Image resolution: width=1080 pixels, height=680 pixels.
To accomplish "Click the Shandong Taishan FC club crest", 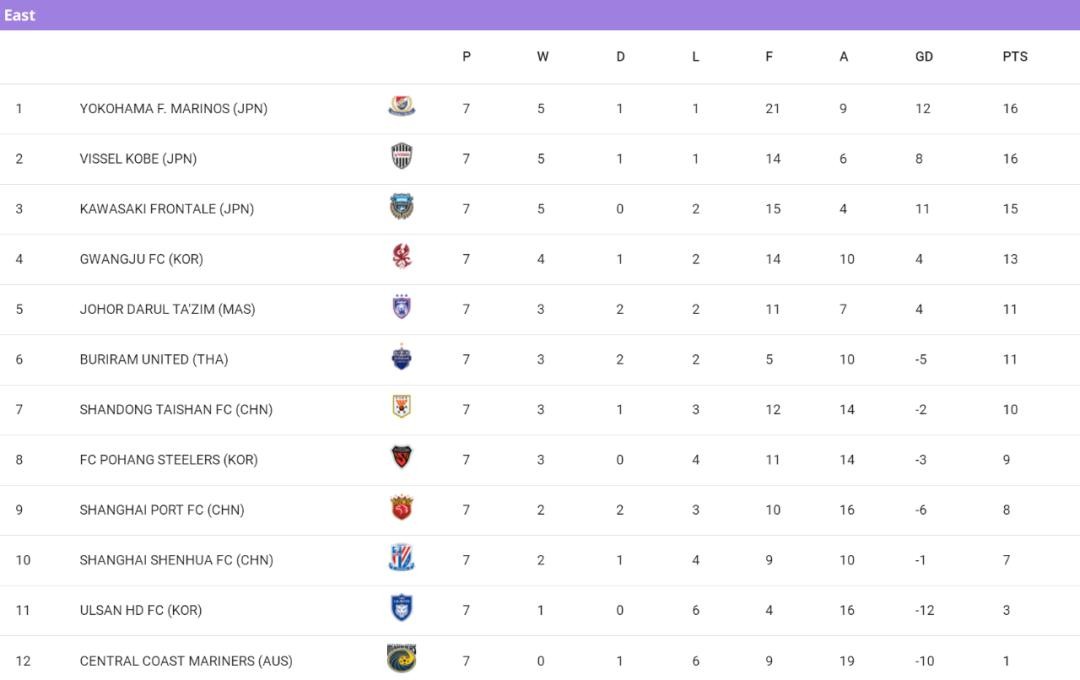I will point(402,408).
